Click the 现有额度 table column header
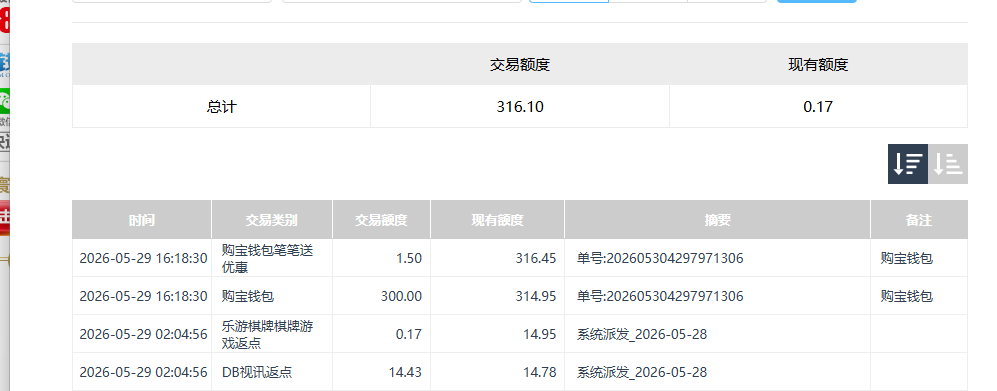Screen dimensions: 997x391 (497, 220)
